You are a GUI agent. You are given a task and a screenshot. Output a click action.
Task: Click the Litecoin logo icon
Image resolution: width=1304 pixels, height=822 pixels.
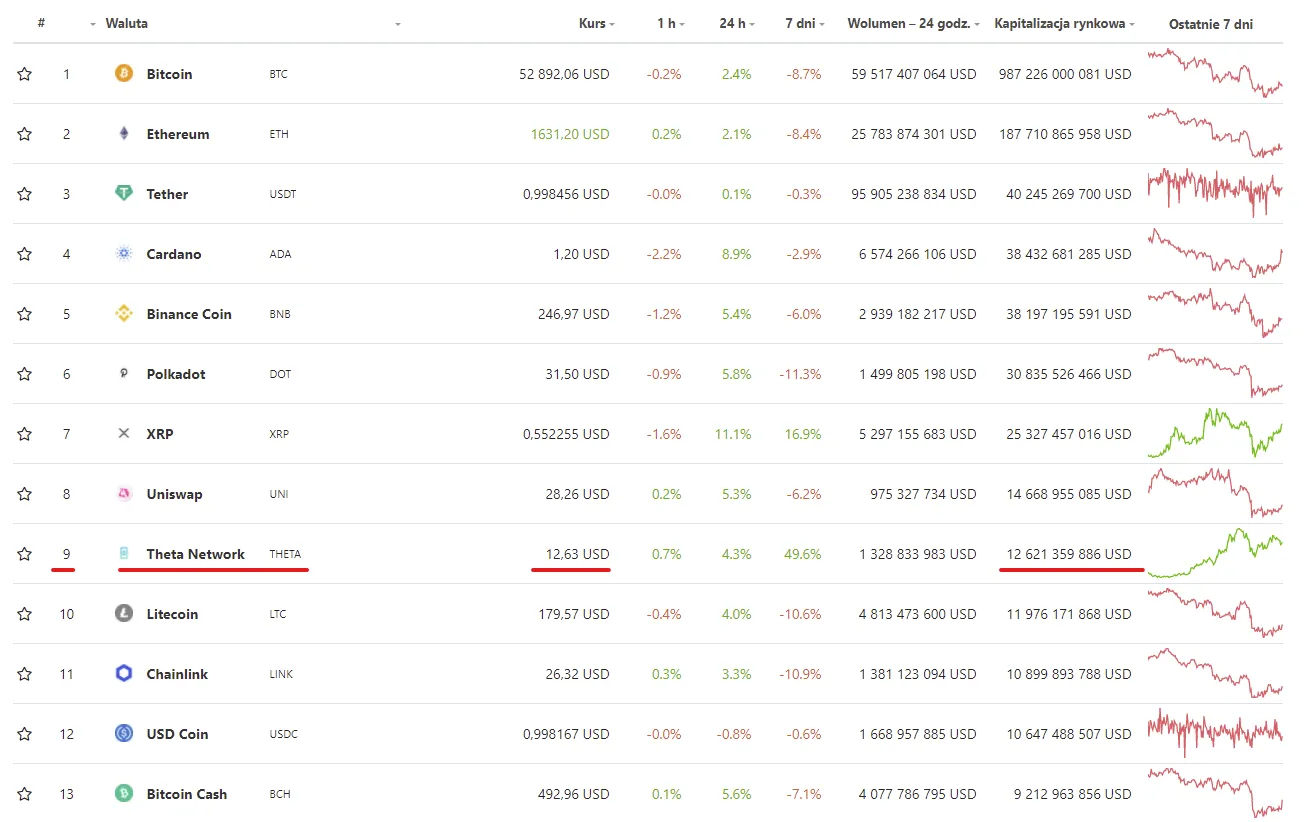(x=124, y=613)
